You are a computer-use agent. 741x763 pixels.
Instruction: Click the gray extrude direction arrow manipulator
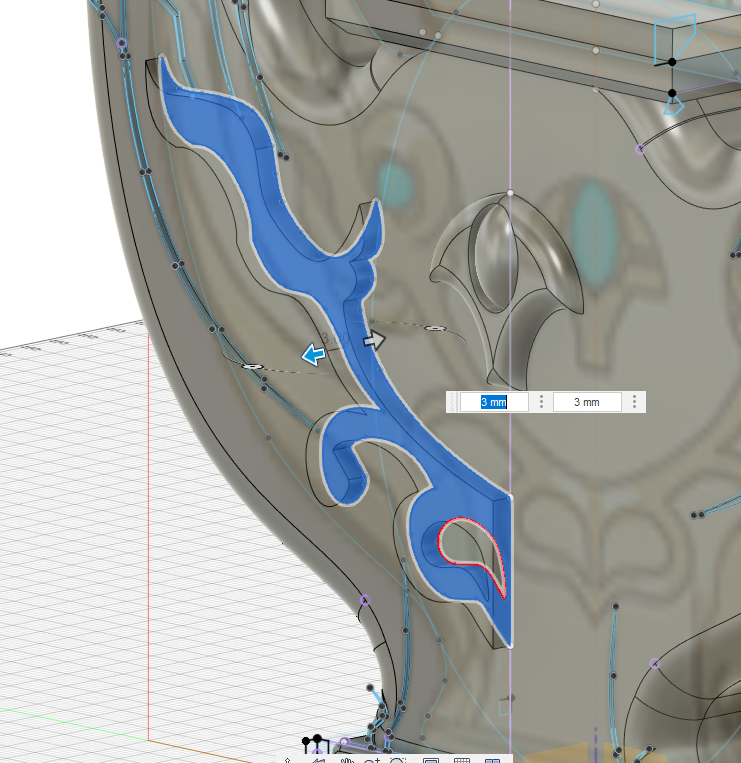(374, 340)
